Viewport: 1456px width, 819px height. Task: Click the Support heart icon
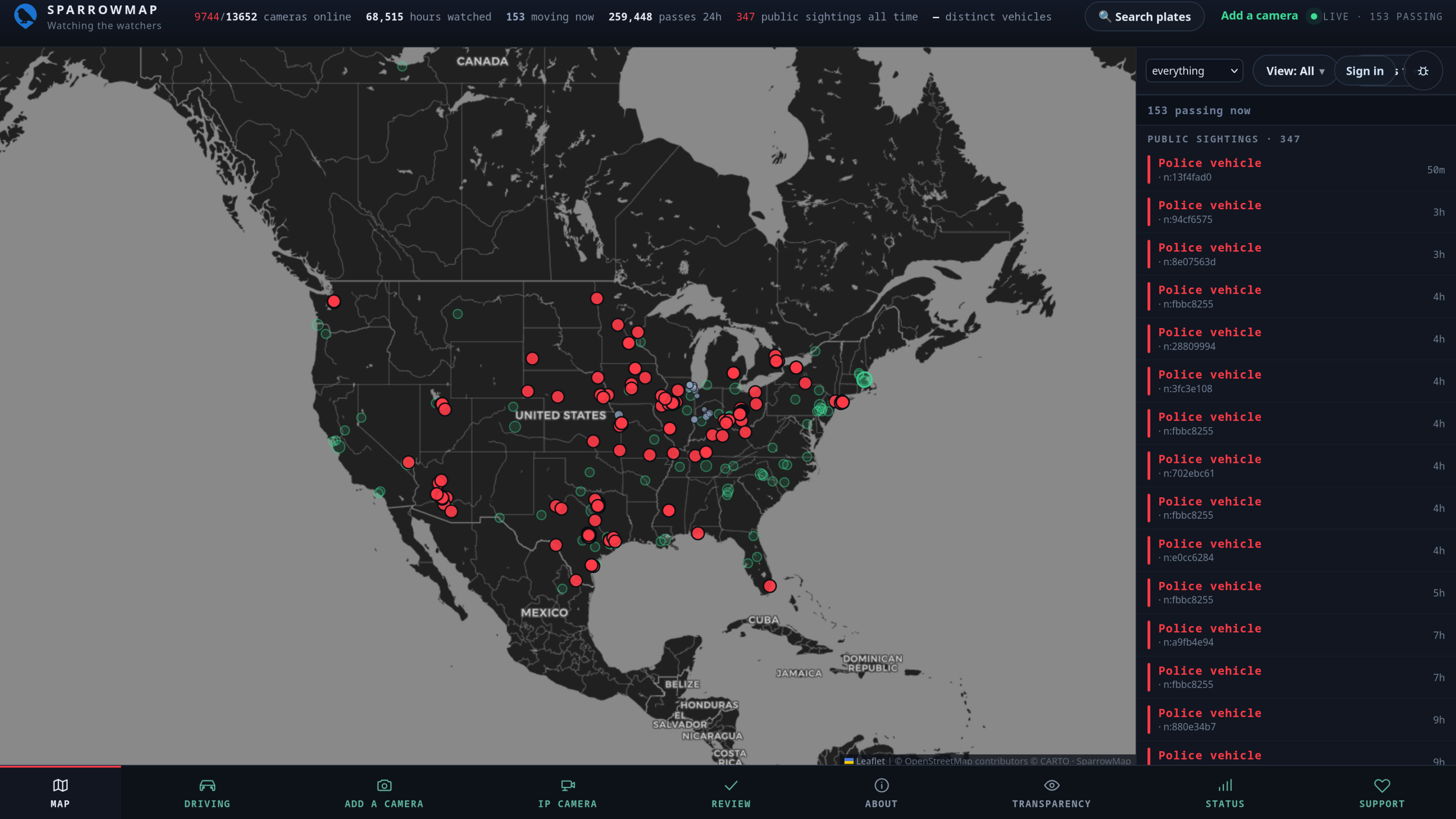tap(1382, 785)
